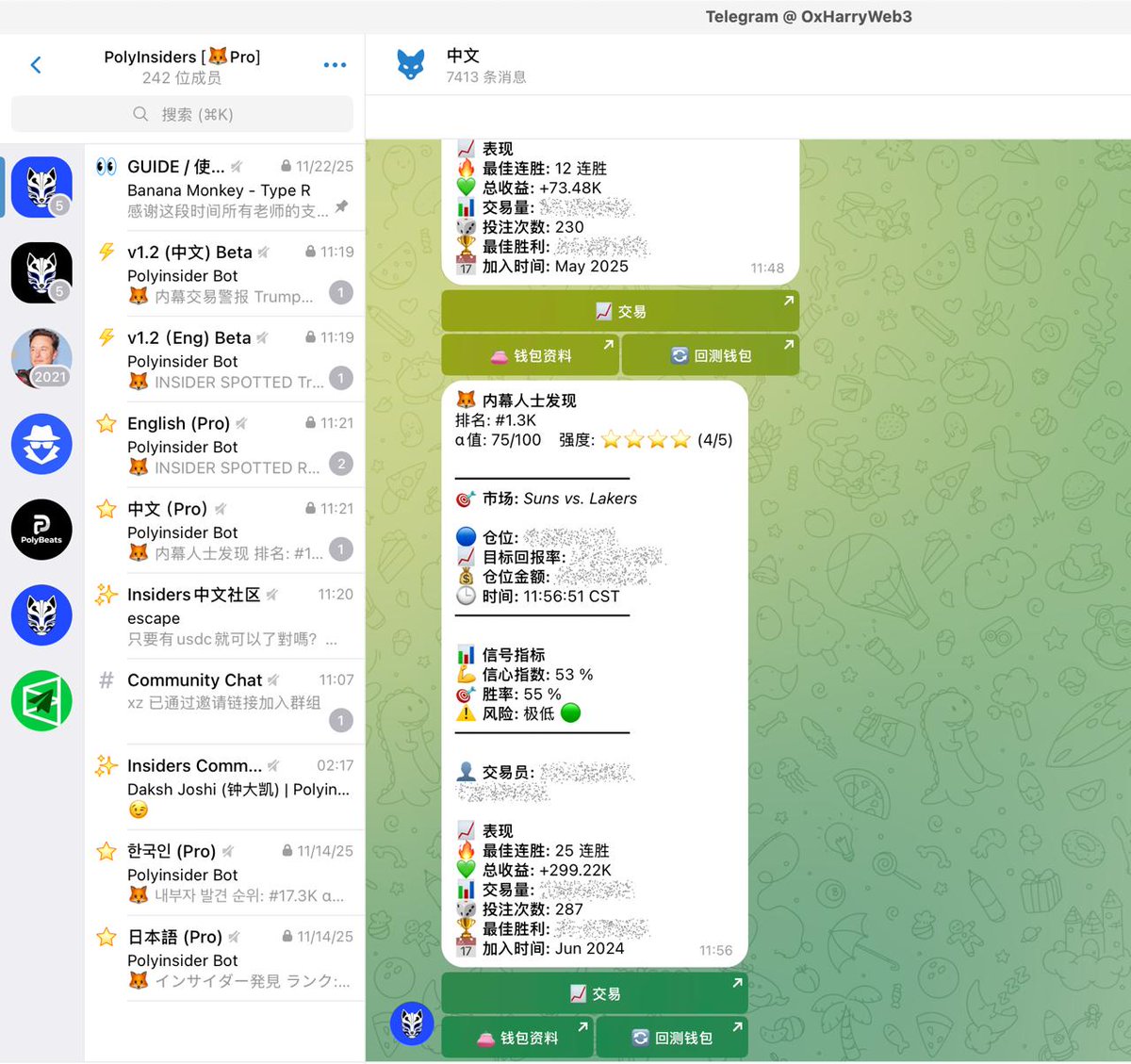The height and width of the screenshot is (1064, 1131).
Task: Click the sparkle icon on Insiders中文社区
Action: point(107,594)
